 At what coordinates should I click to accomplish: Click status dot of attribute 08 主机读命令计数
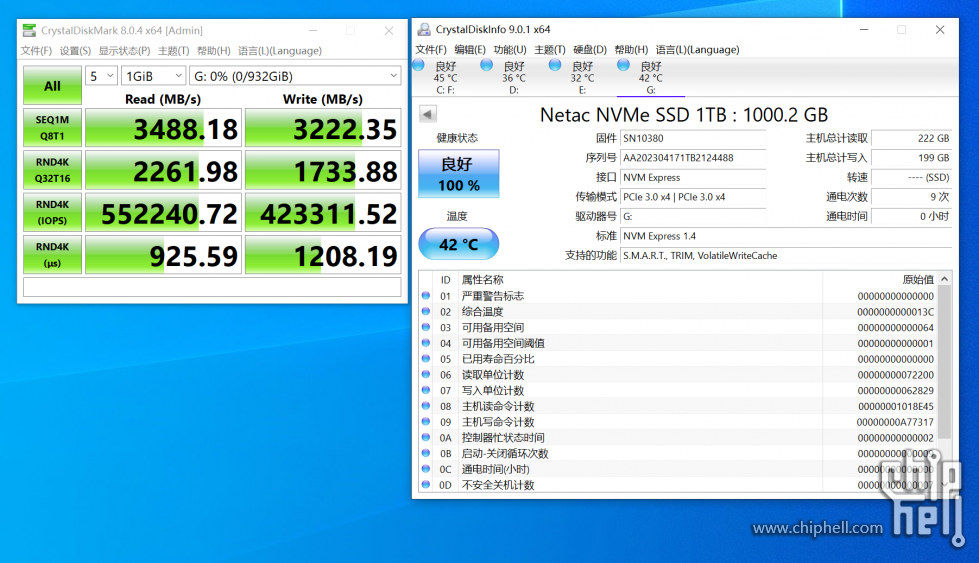(426, 406)
